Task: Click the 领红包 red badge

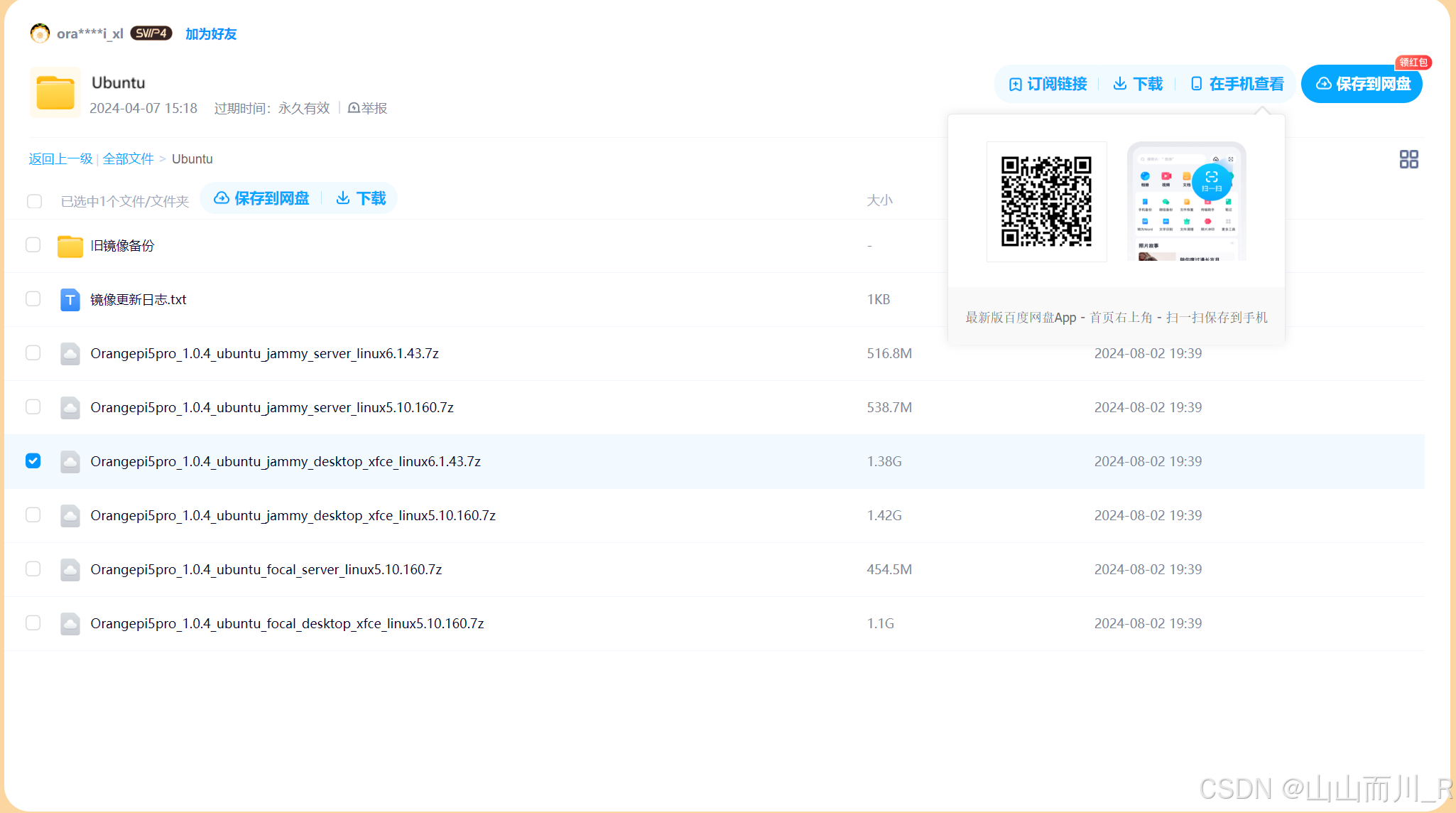Action: pos(1413,63)
